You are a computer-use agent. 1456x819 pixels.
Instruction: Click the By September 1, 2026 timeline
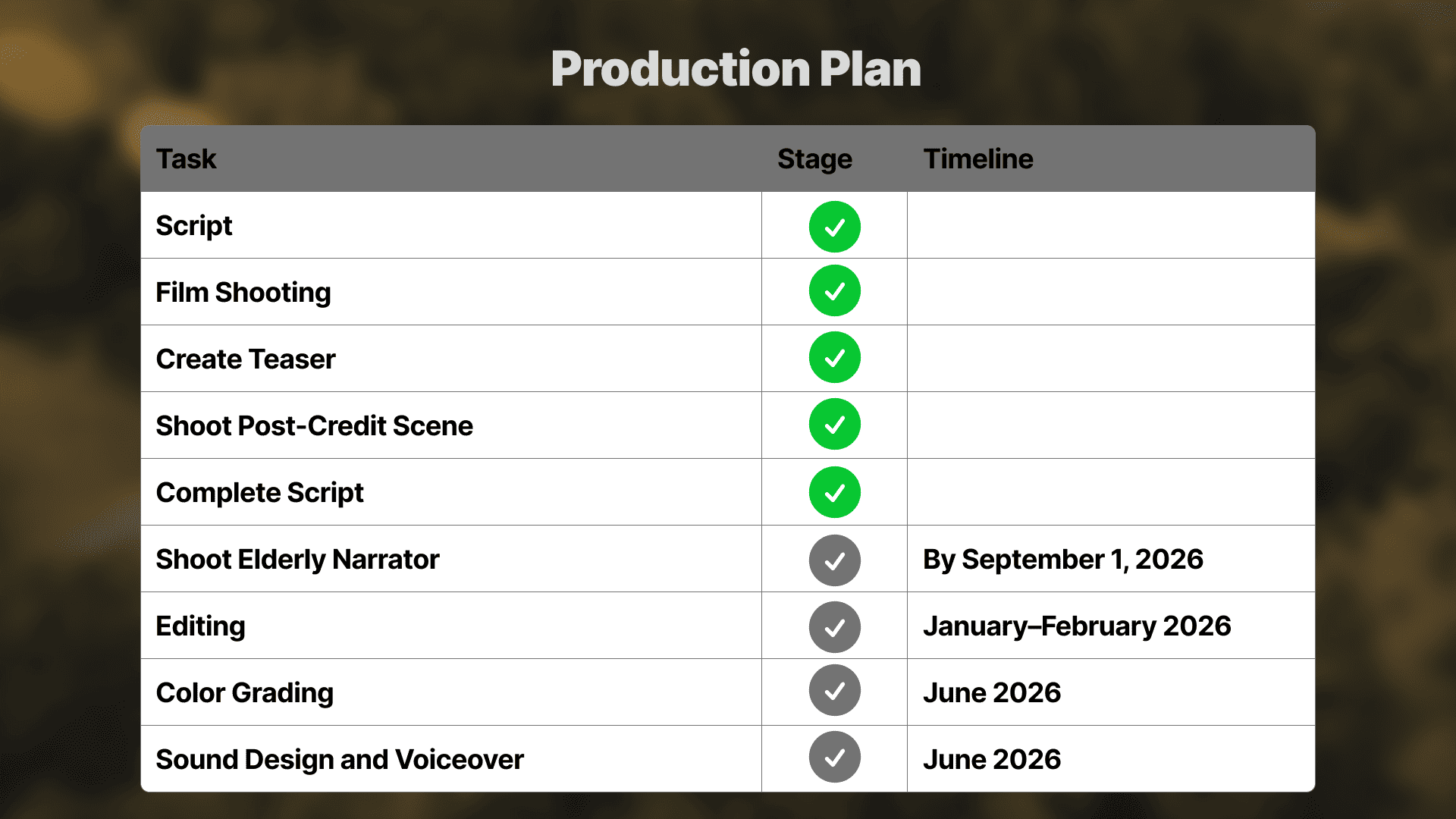tap(1062, 560)
